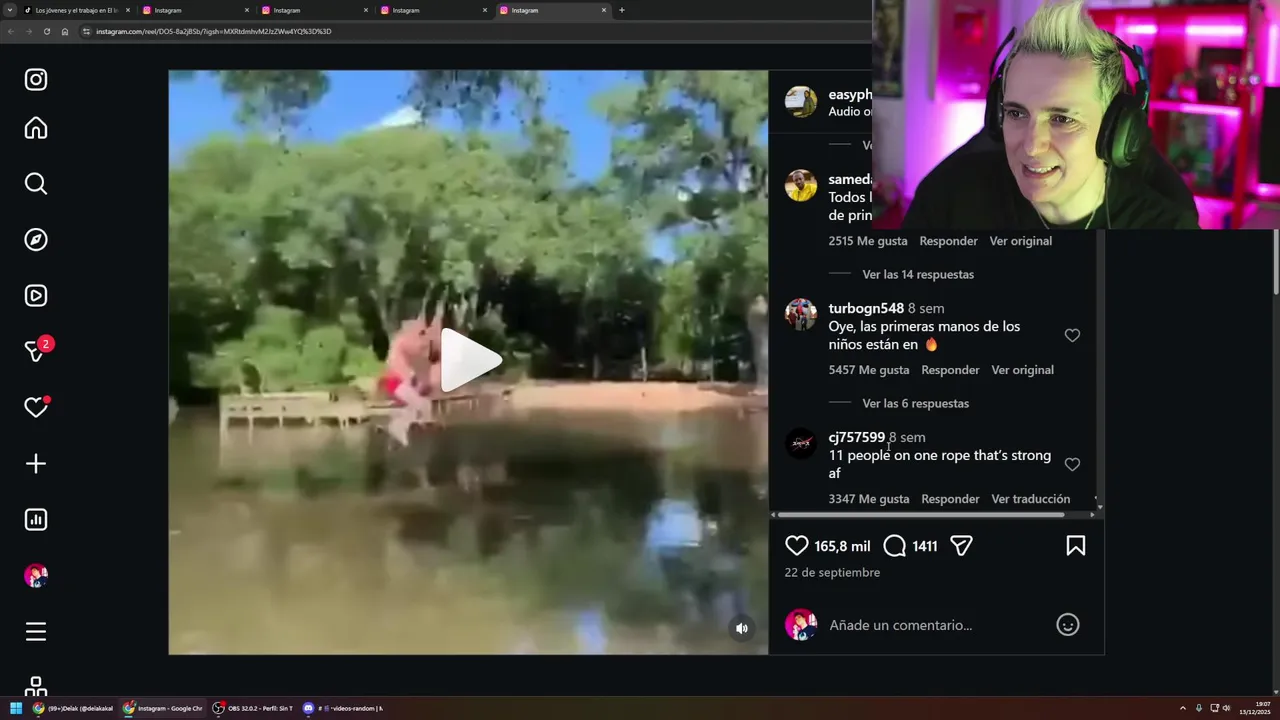1280x720 pixels.
Task: Open the dashboard chart icon in sidebar
Action: (36, 519)
